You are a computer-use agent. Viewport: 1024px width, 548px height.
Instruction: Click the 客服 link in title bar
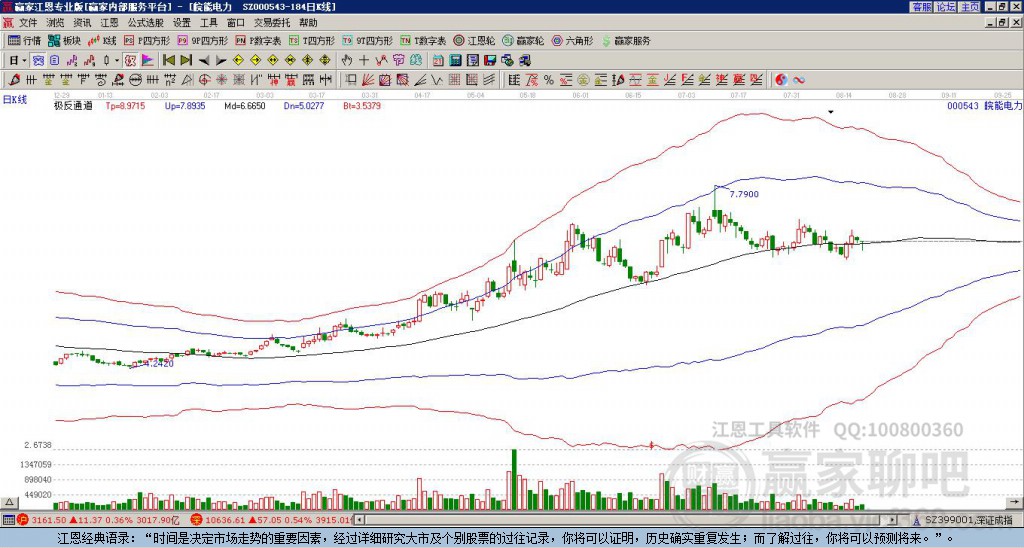(921, 7)
